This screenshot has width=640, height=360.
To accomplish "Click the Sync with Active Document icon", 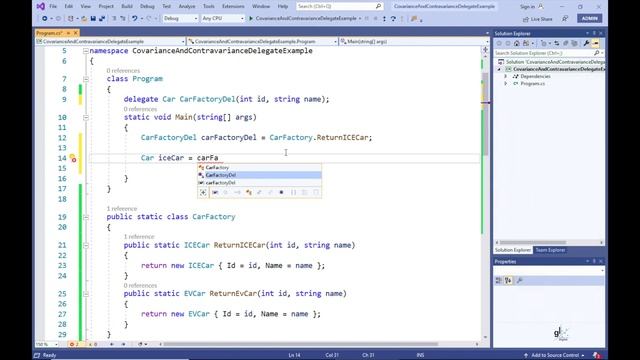I will [556, 43].
